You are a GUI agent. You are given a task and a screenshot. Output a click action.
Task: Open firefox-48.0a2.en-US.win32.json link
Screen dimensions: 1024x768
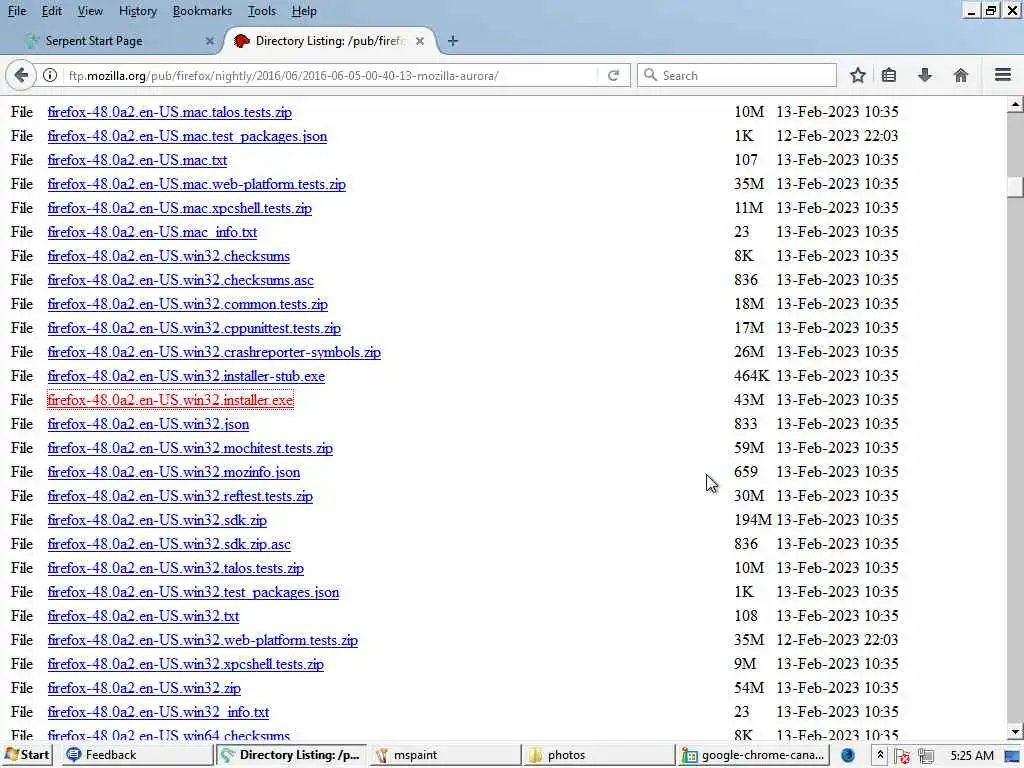click(x=148, y=424)
